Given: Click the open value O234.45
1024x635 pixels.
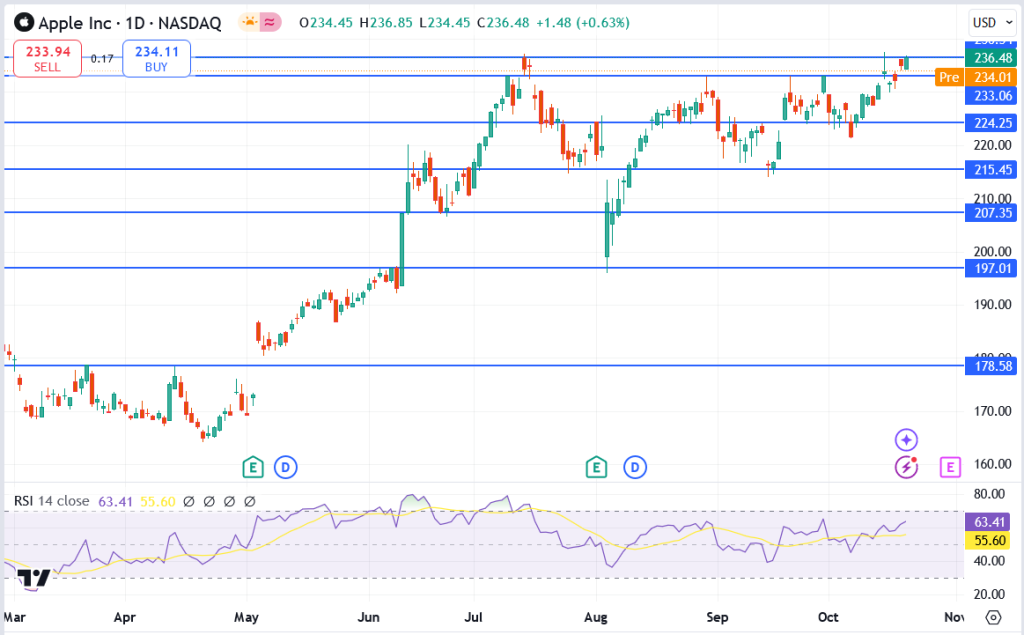Looking at the screenshot, I should pos(325,23).
